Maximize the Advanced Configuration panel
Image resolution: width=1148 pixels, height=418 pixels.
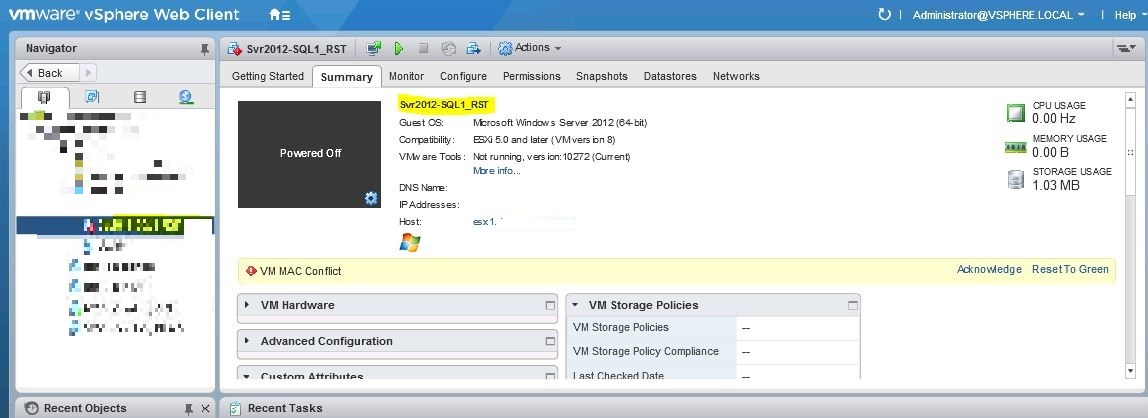[x=551, y=341]
